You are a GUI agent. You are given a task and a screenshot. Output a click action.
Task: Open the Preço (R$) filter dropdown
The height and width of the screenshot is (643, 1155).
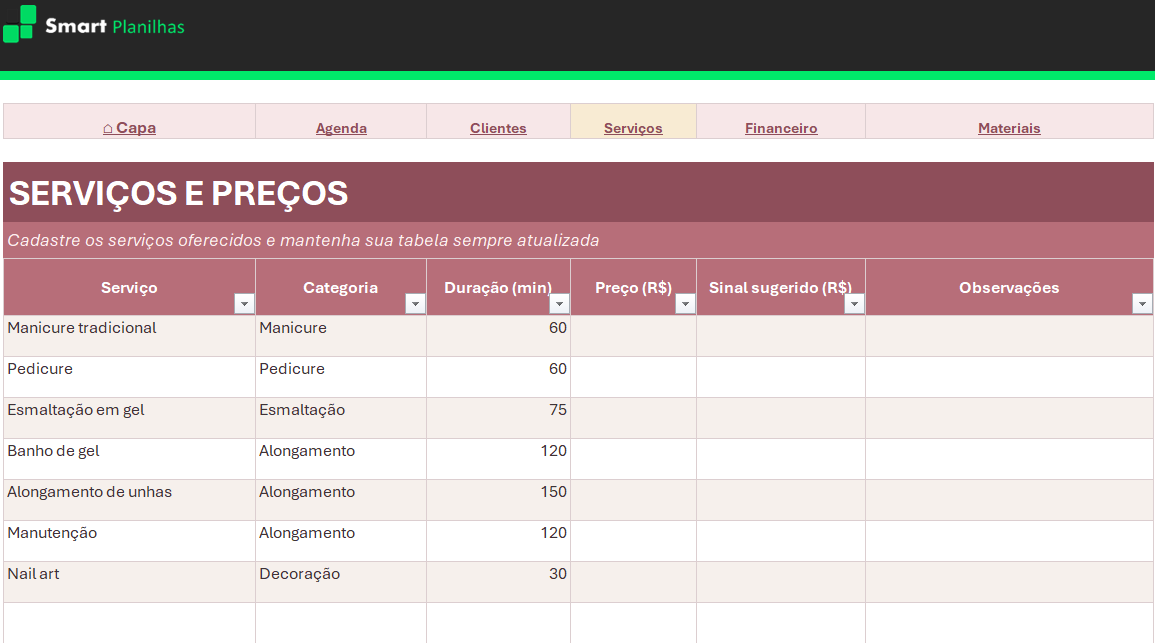point(685,303)
